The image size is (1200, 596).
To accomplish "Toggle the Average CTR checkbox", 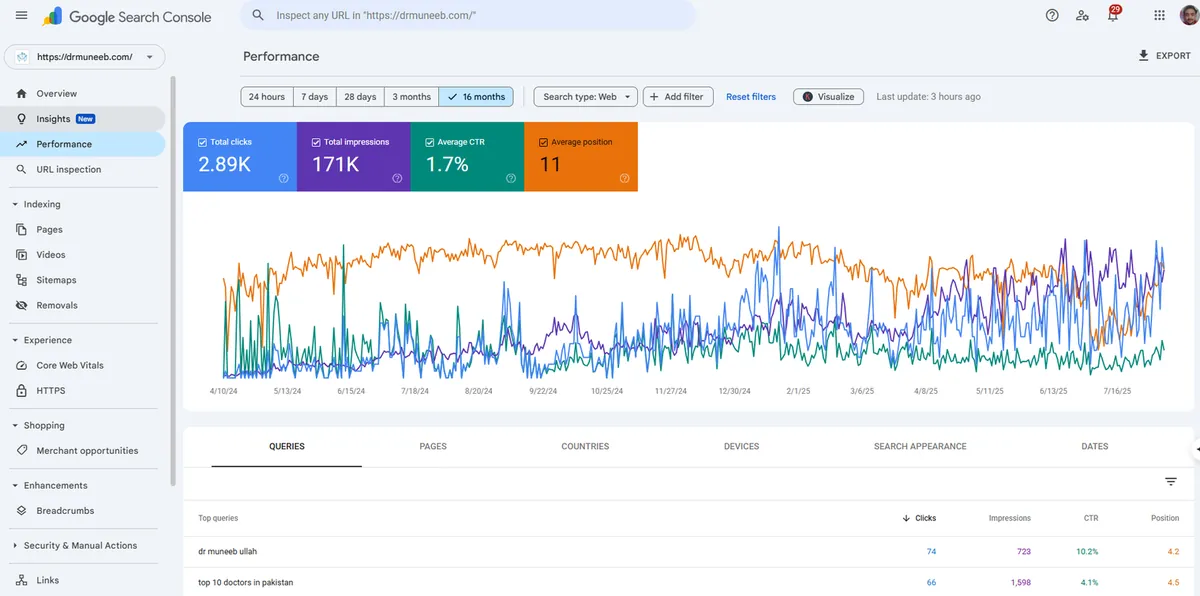I will coord(430,142).
